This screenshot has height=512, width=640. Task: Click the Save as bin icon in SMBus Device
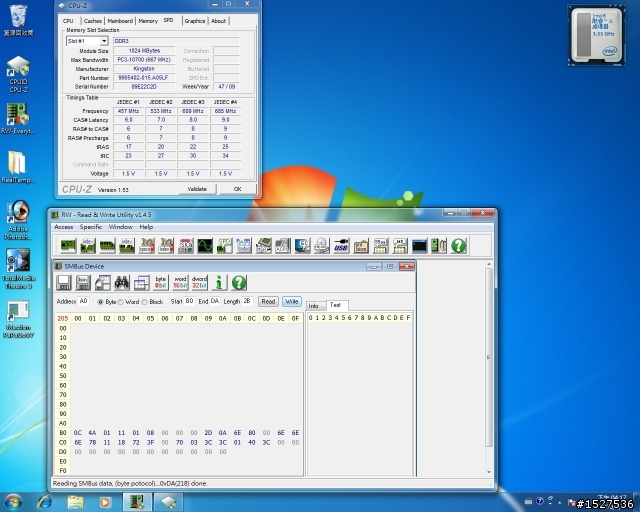pos(83,283)
